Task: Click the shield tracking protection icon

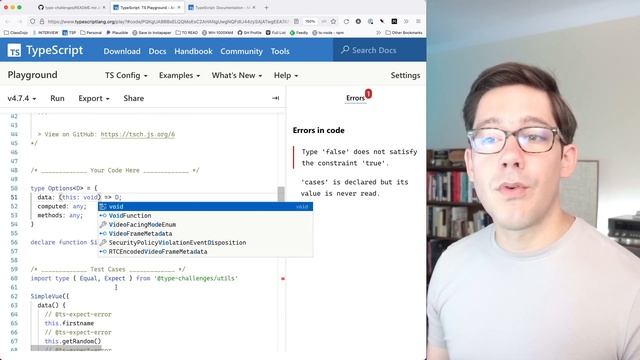Action: (32, 21)
